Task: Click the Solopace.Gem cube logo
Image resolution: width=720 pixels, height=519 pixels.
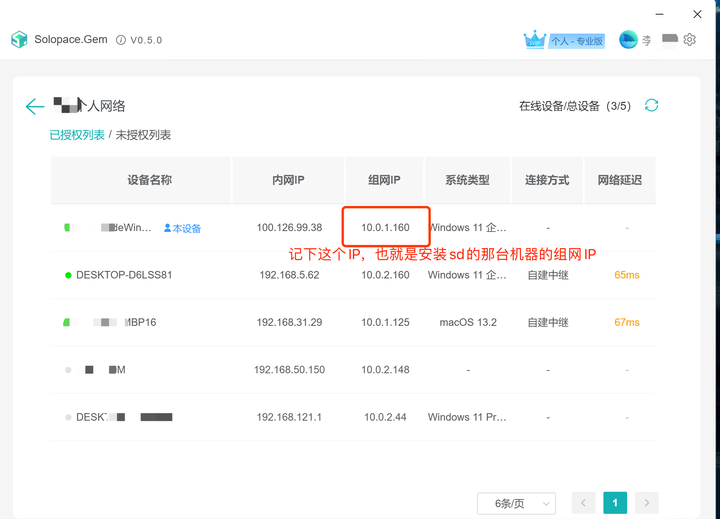Action: tap(19, 39)
